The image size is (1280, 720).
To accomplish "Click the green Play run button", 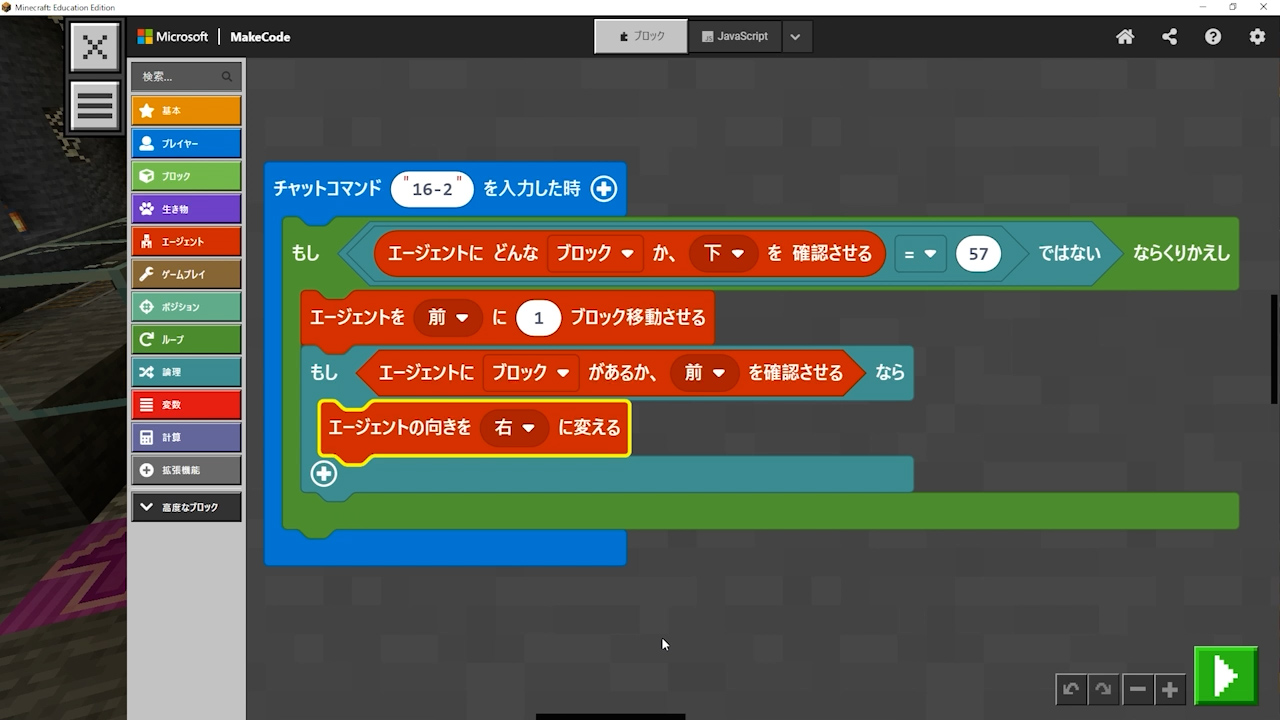I will pyautogui.click(x=1225, y=677).
